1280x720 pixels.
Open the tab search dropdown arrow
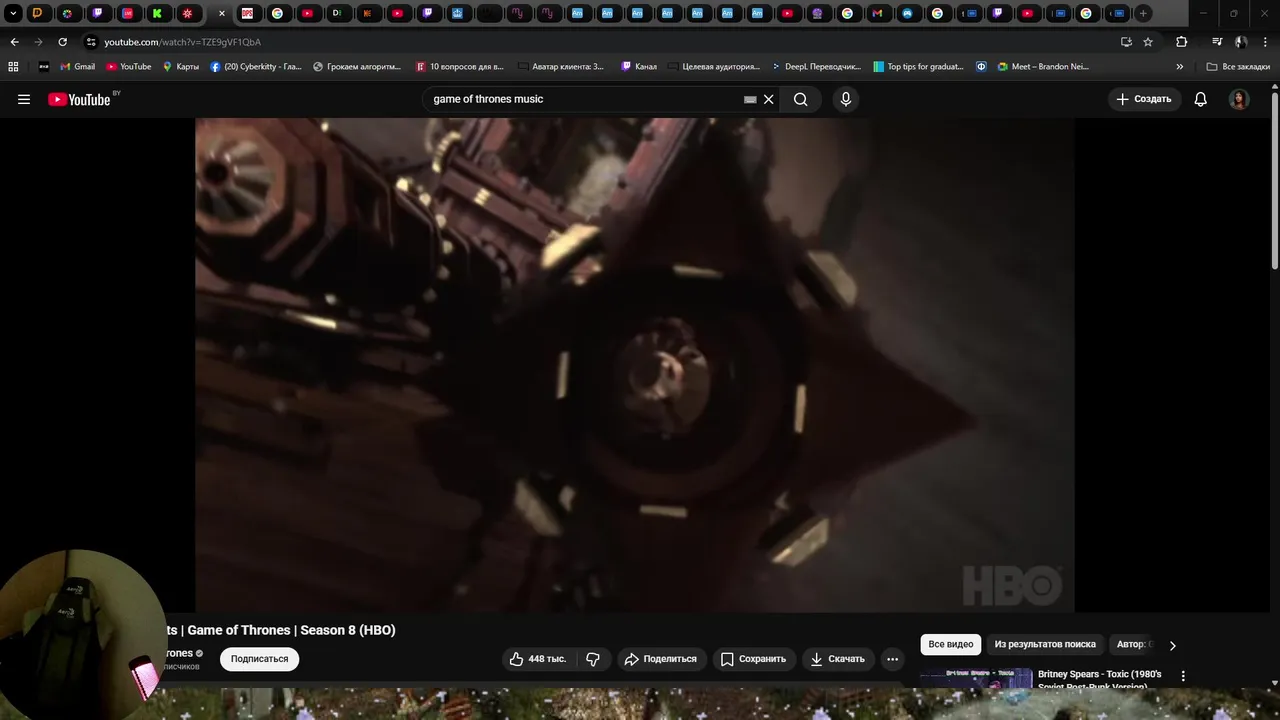[x=13, y=13]
